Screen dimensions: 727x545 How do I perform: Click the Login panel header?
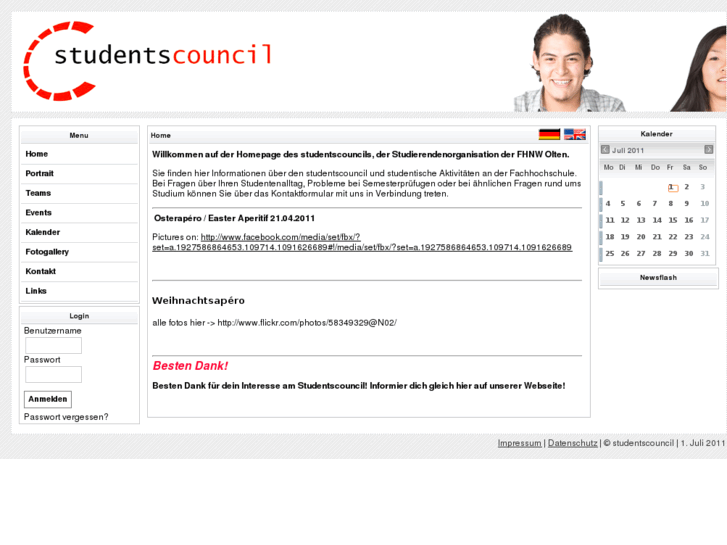[79, 316]
